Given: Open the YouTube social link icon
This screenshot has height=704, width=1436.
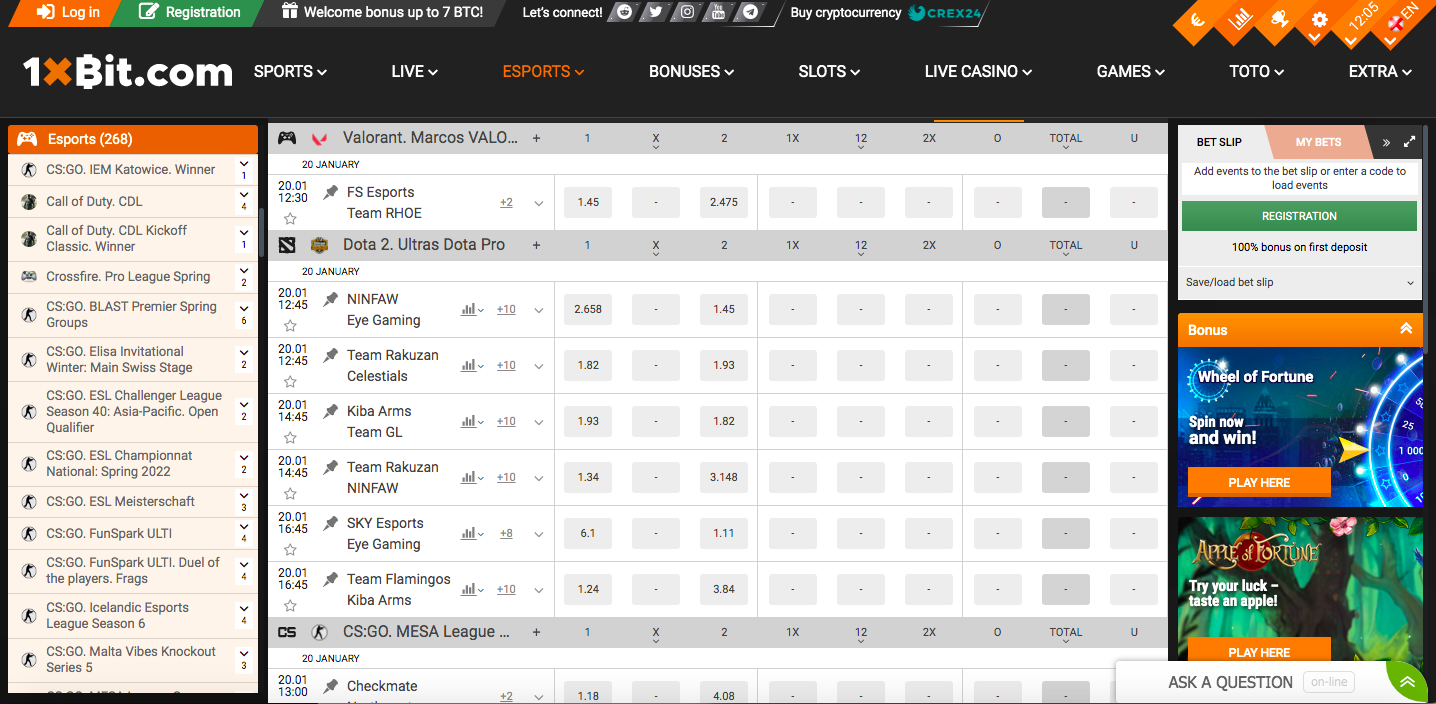Looking at the screenshot, I should (x=718, y=12).
